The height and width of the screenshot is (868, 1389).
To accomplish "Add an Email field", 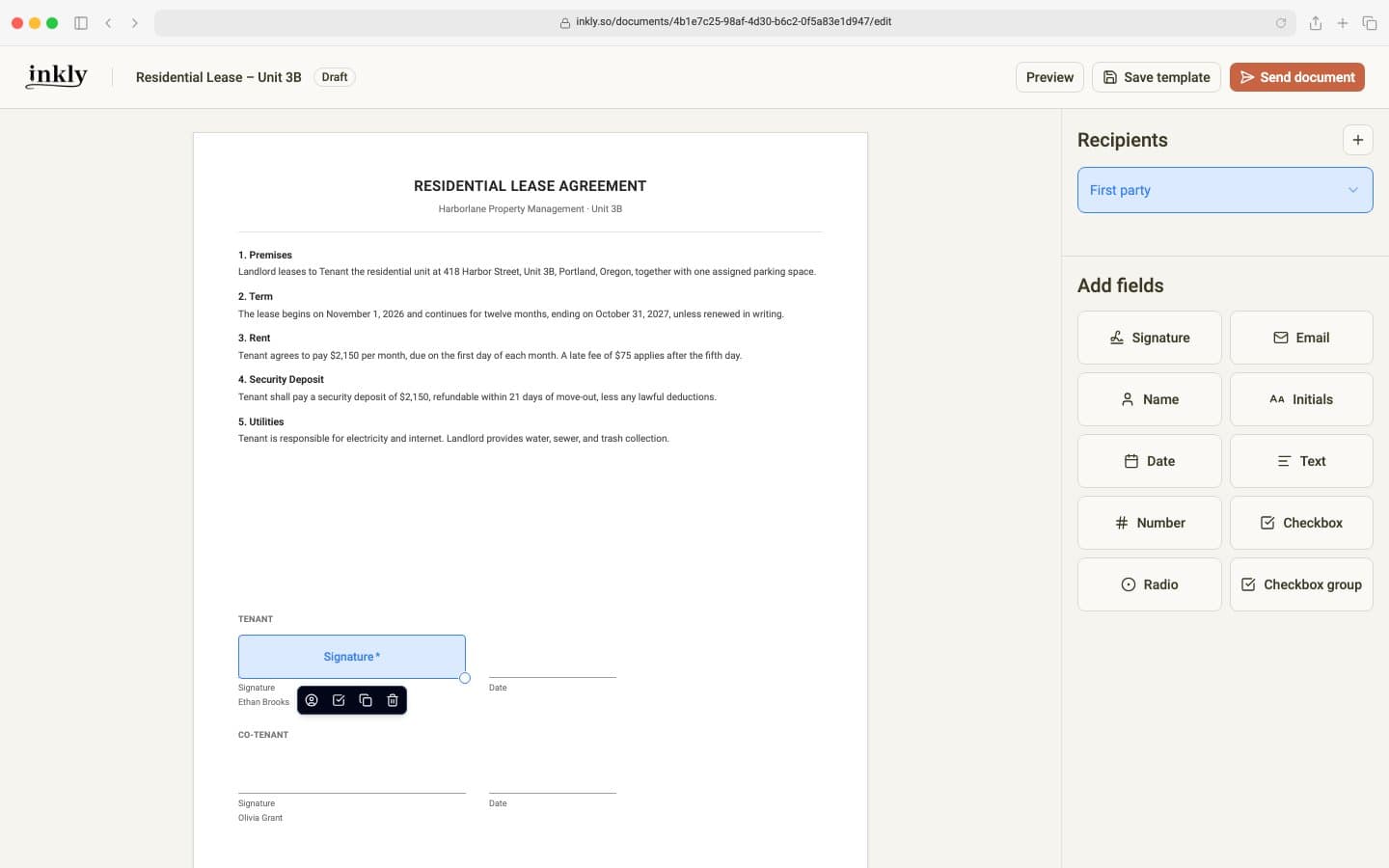I will point(1301,338).
